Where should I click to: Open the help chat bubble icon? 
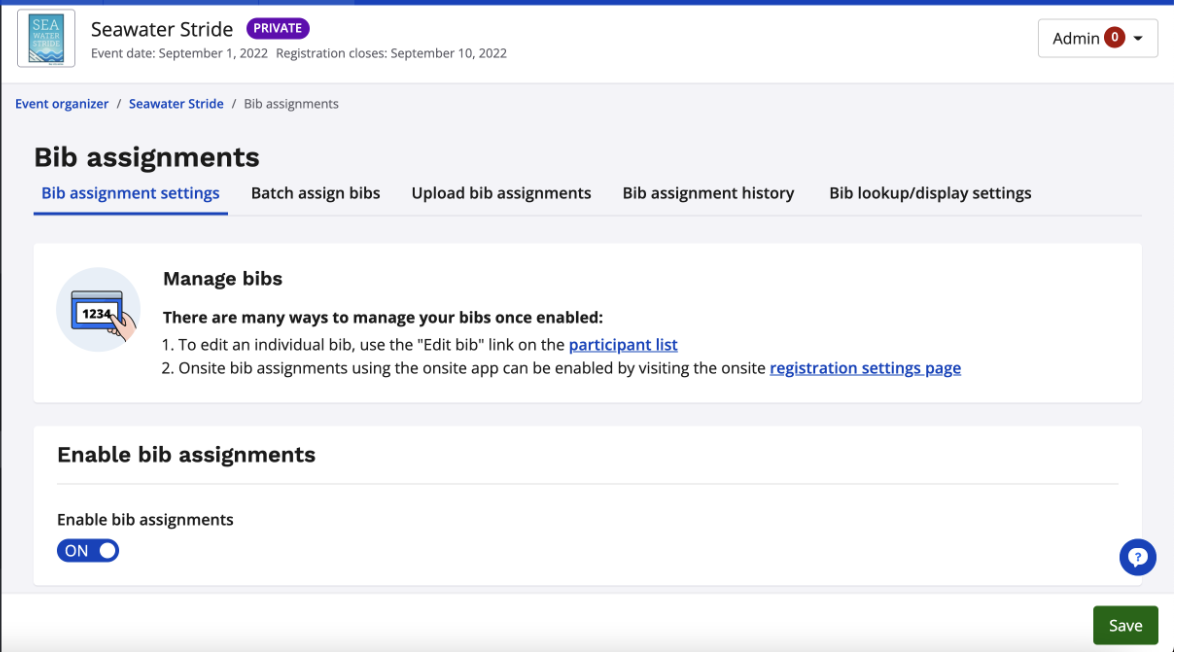point(1137,557)
